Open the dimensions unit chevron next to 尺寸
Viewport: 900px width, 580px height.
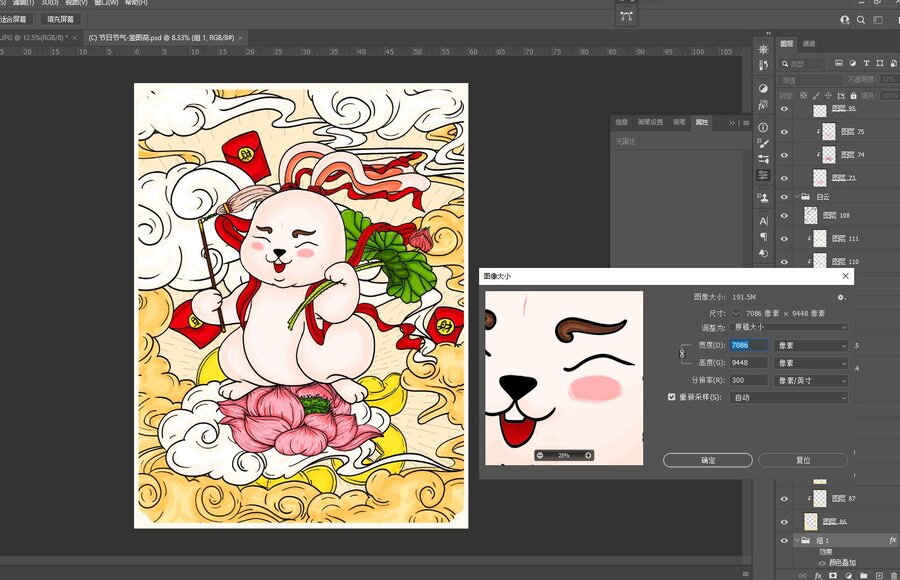[x=736, y=314]
